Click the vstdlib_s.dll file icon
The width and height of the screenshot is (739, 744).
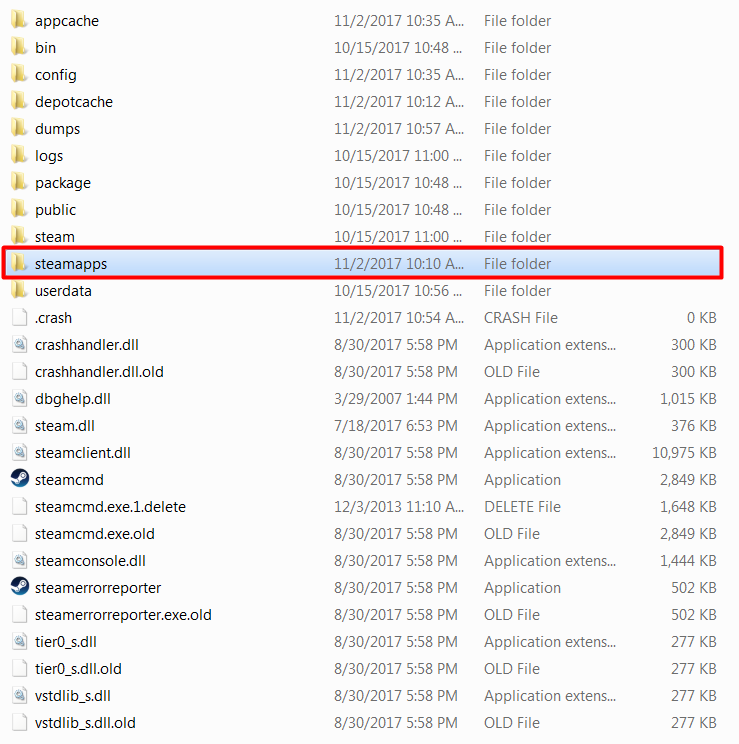[x=19, y=696]
